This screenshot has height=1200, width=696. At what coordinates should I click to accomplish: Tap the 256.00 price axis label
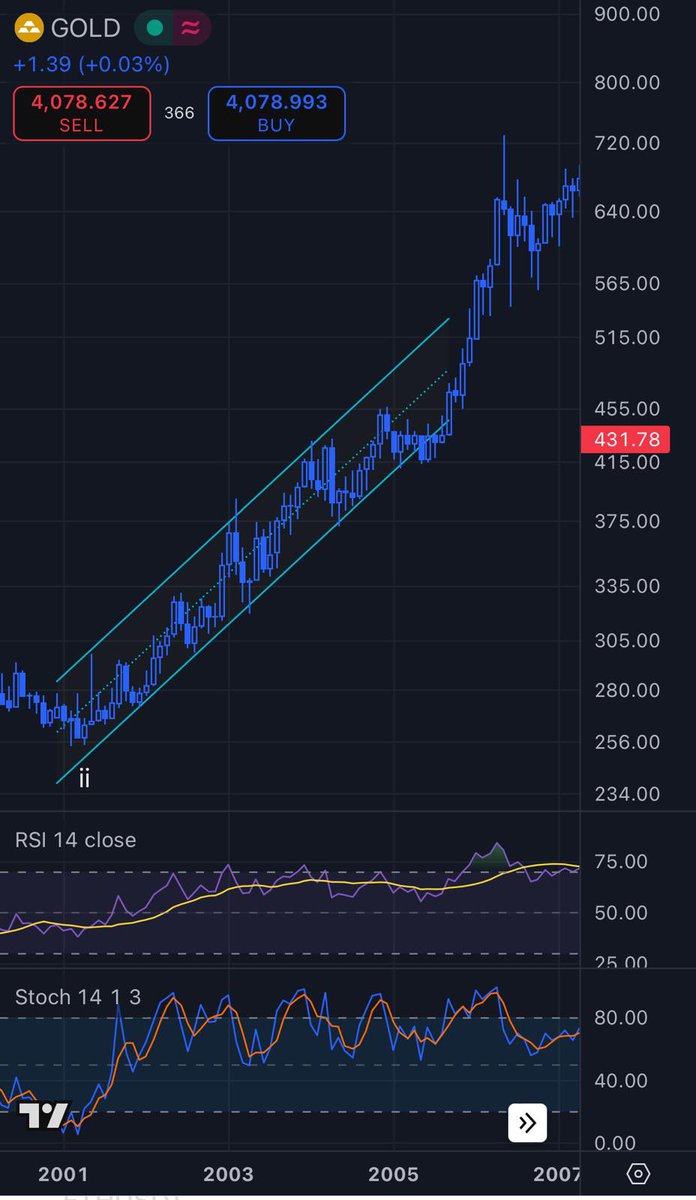point(626,742)
